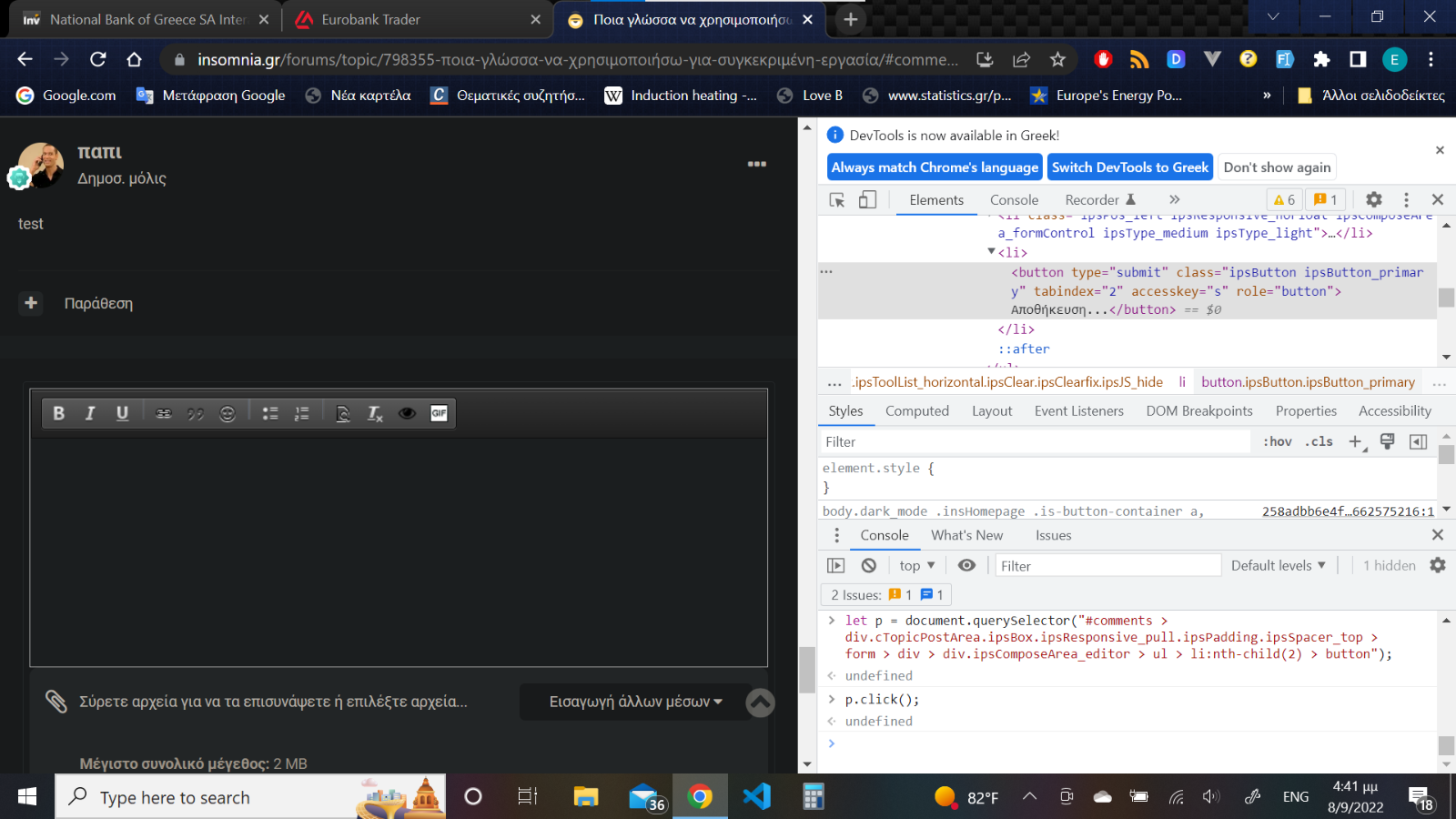Insert a quote block in the editor
Screen dimensions: 1456x819
coord(196,413)
